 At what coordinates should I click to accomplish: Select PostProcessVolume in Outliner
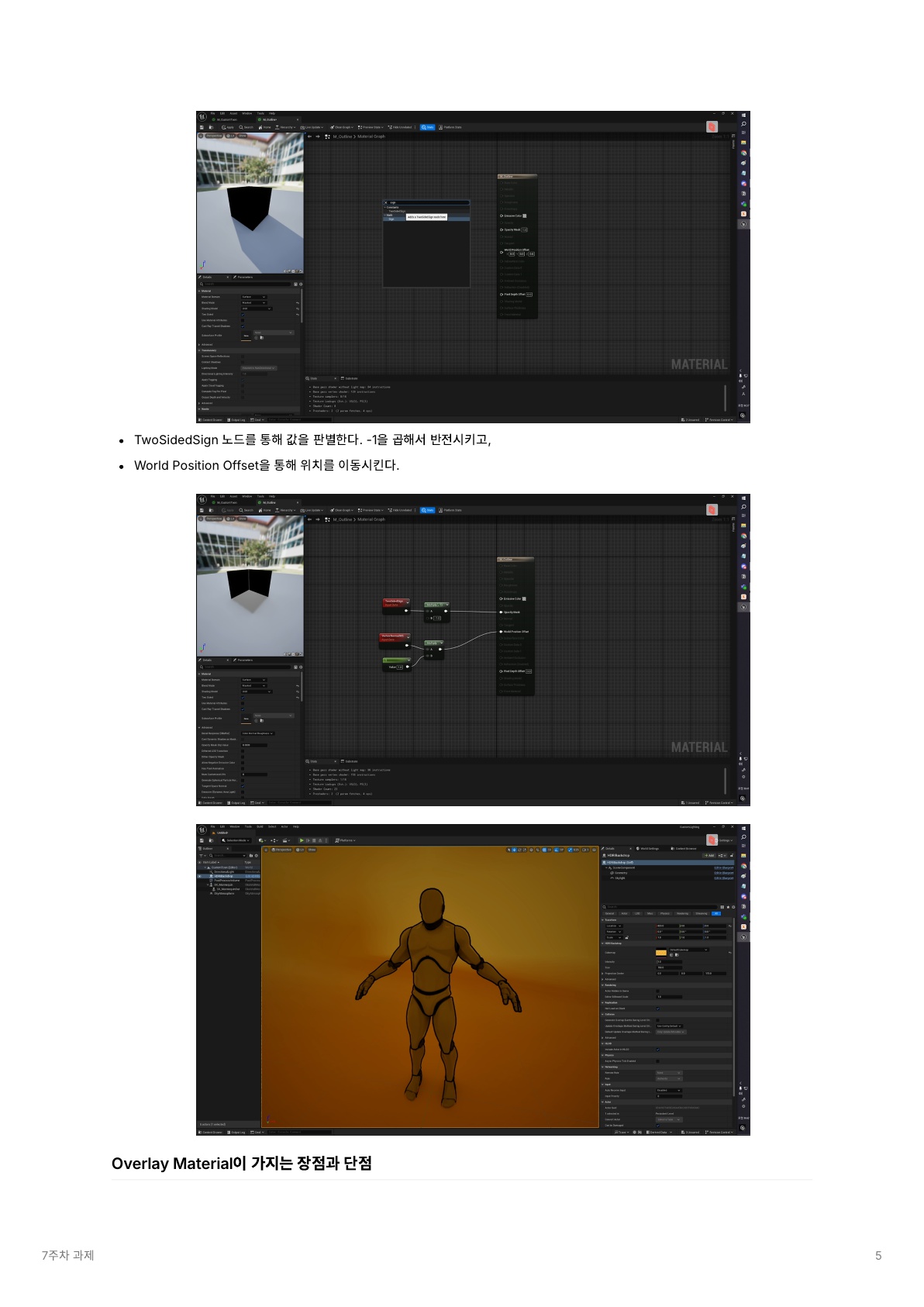[x=227, y=881]
